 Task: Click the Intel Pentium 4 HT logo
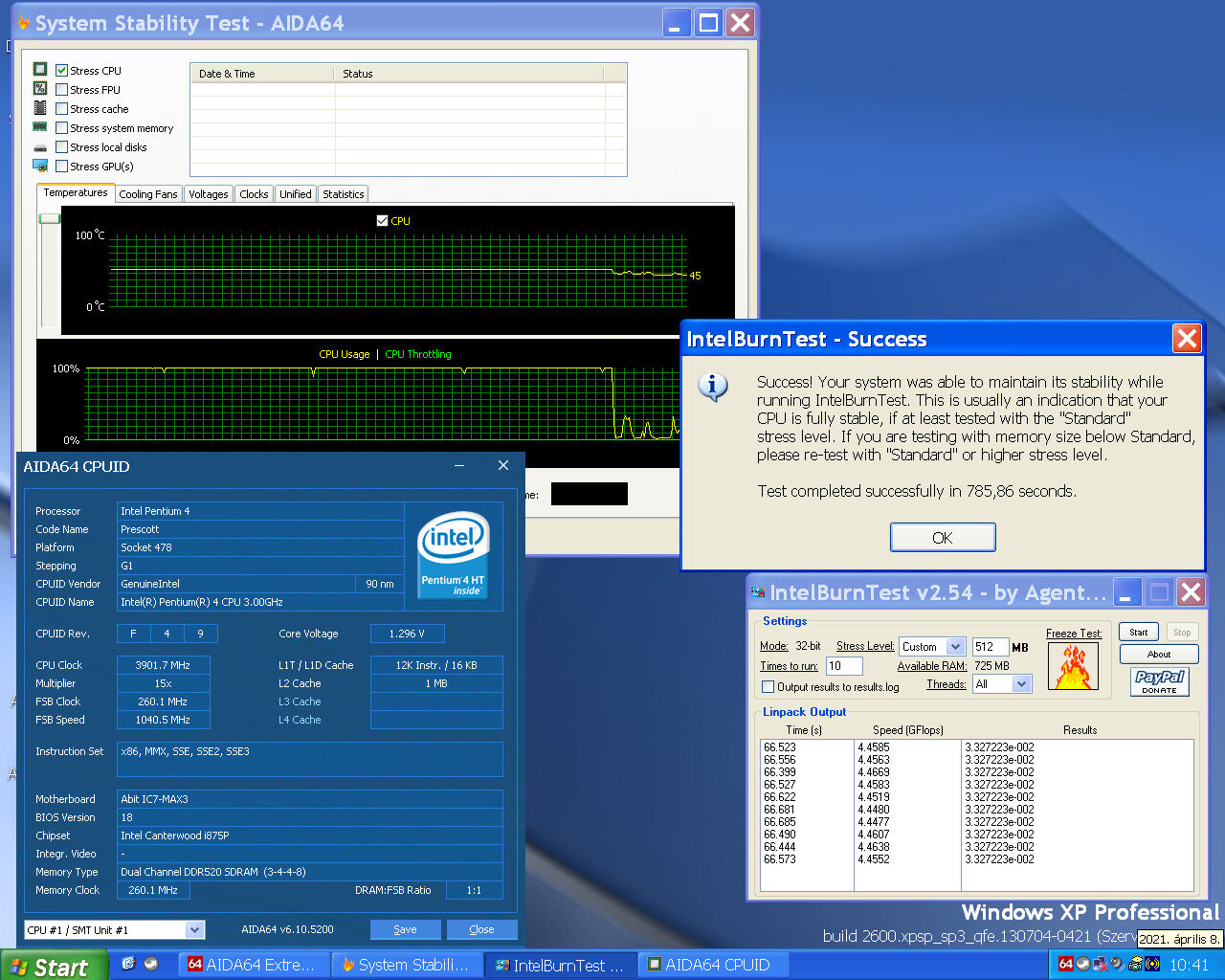454,554
